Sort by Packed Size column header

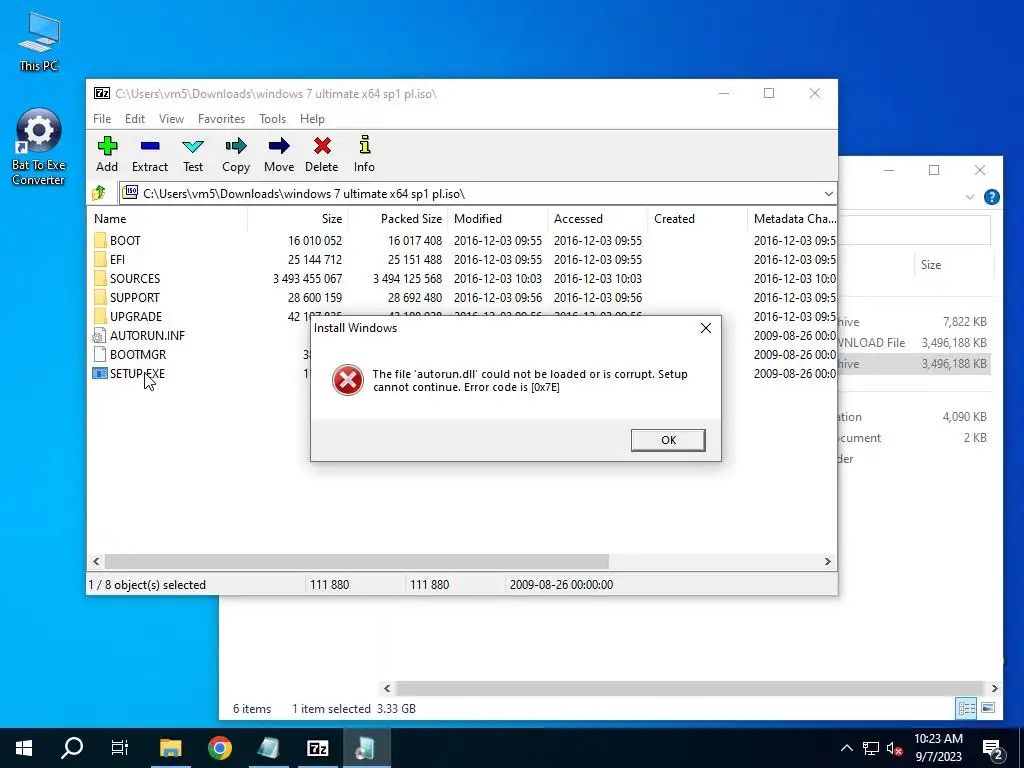(398, 219)
